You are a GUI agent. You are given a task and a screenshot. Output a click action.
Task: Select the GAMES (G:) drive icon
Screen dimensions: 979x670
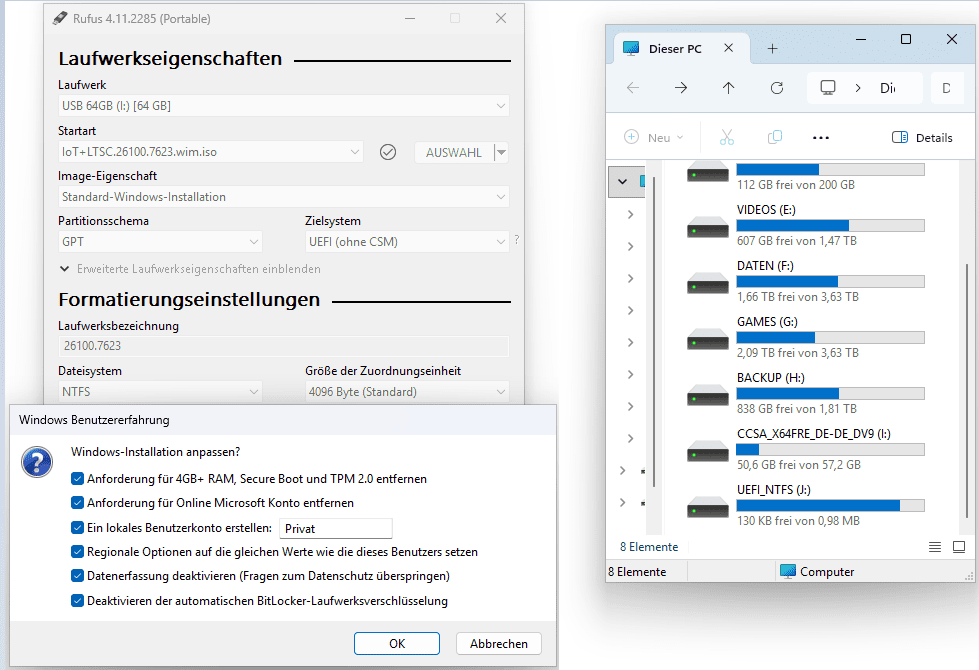(707, 339)
